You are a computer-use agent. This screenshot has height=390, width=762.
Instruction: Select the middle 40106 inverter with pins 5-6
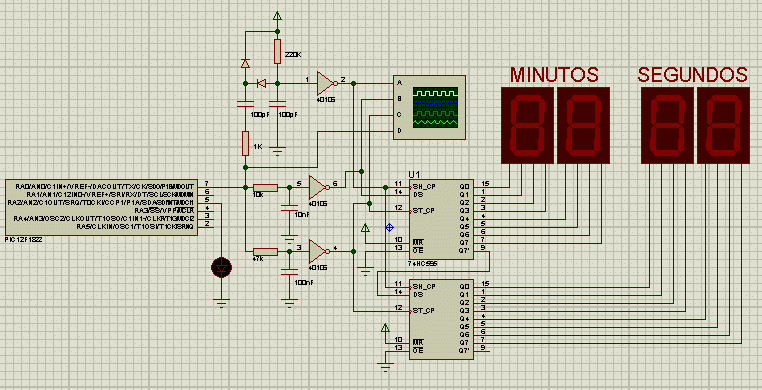(318, 187)
